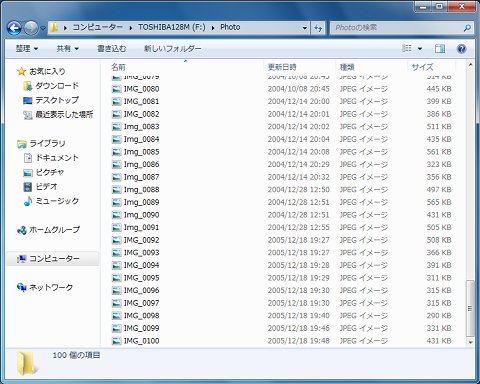The height and width of the screenshot is (384, 480).
Task: Click the Photo breadcrumb segment
Action: click(230, 27)
